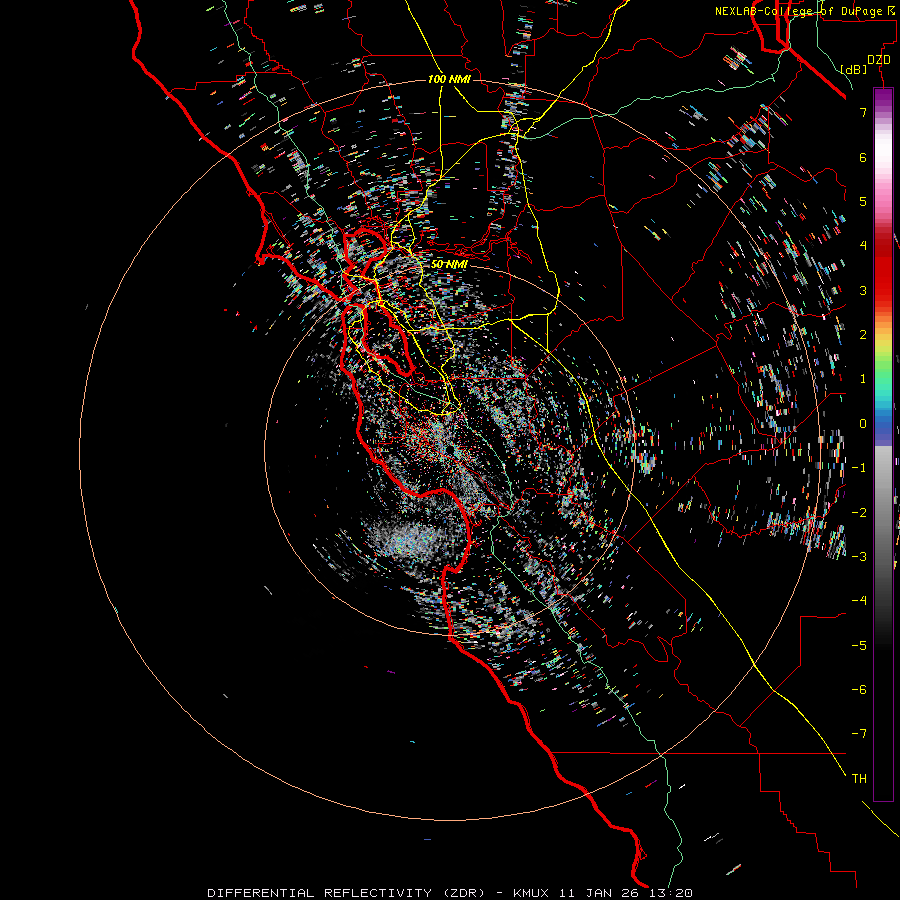900x900 pixels.
Task: Click the "4" value on the dB scale
Action: tap(863, 246)
